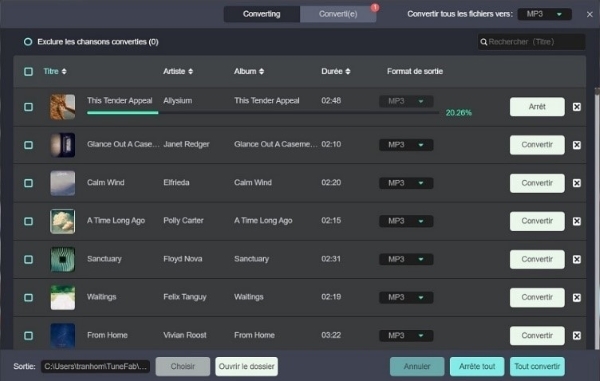Open Convertir tous les fichiers vers dropdown
Screen dimensions: 600x381
(x=545, y=14)
